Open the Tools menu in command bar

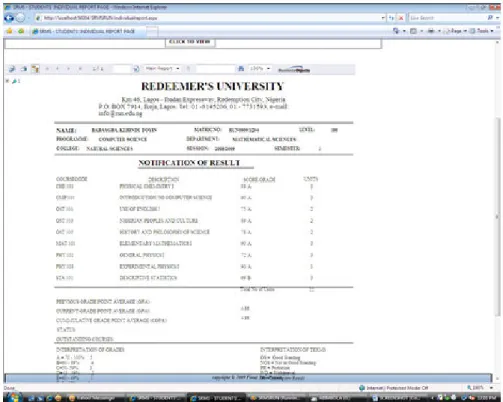(481, 31)
